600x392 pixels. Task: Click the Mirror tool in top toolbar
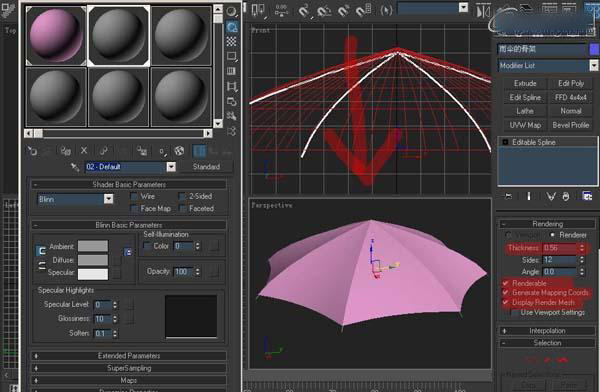click(483, 11)
